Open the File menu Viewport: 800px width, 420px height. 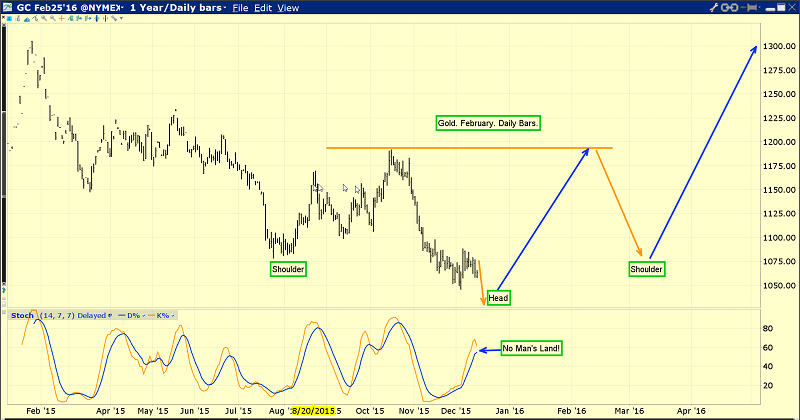243,7
